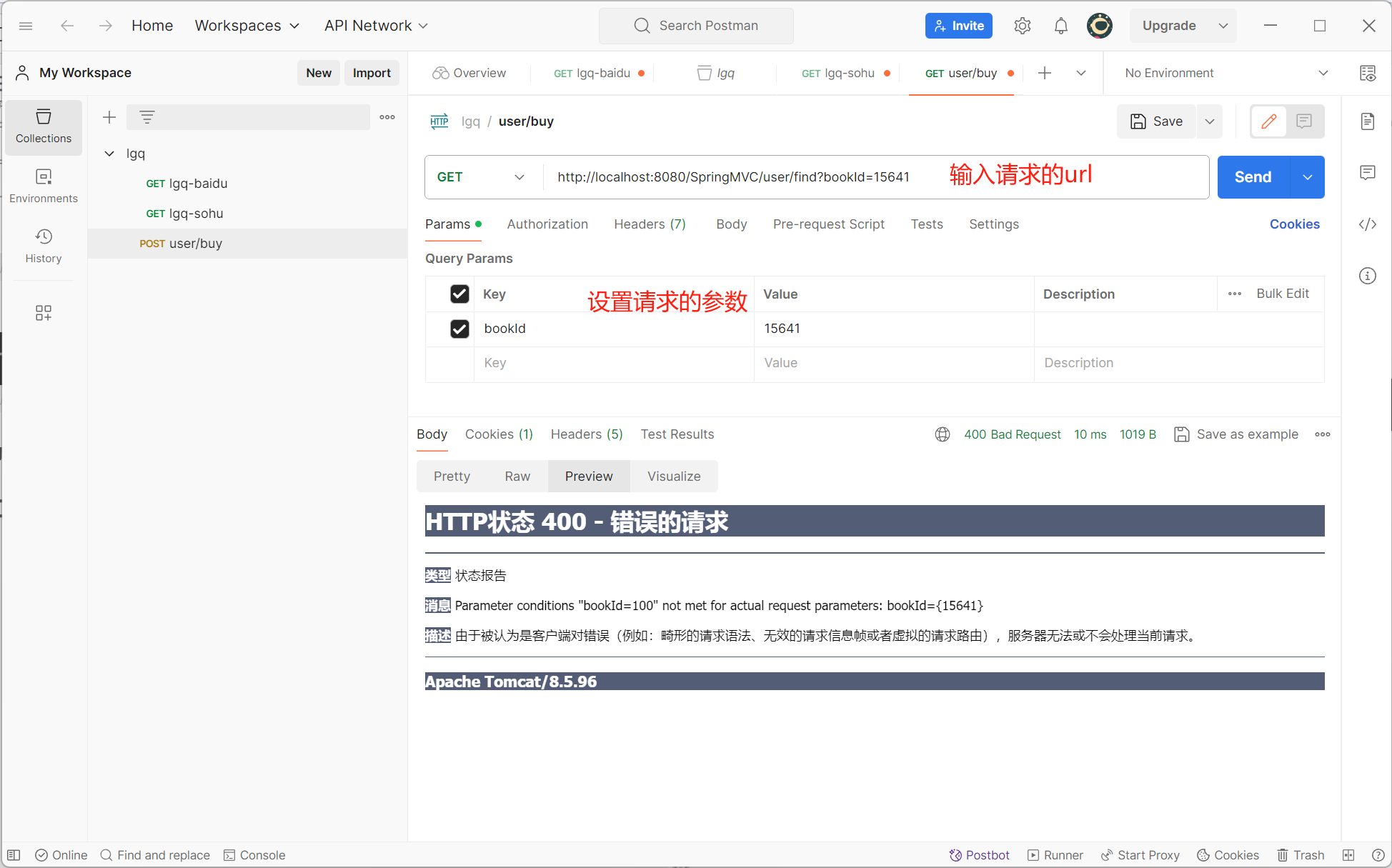This screenshot has height=868, width=1392.
Task: Open the settings gear icon
Action: click(x=1023, y=26)
